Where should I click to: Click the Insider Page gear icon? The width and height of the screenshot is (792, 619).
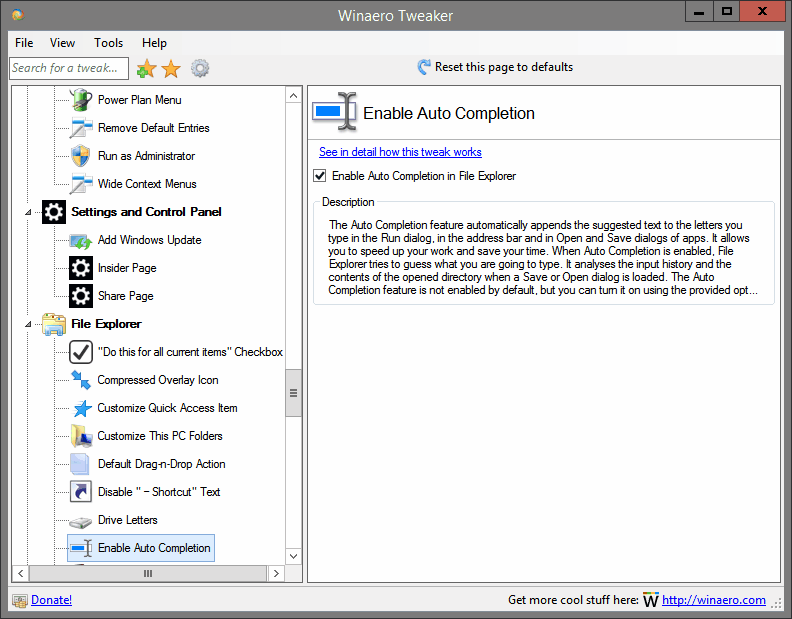(x=81, y=268)
